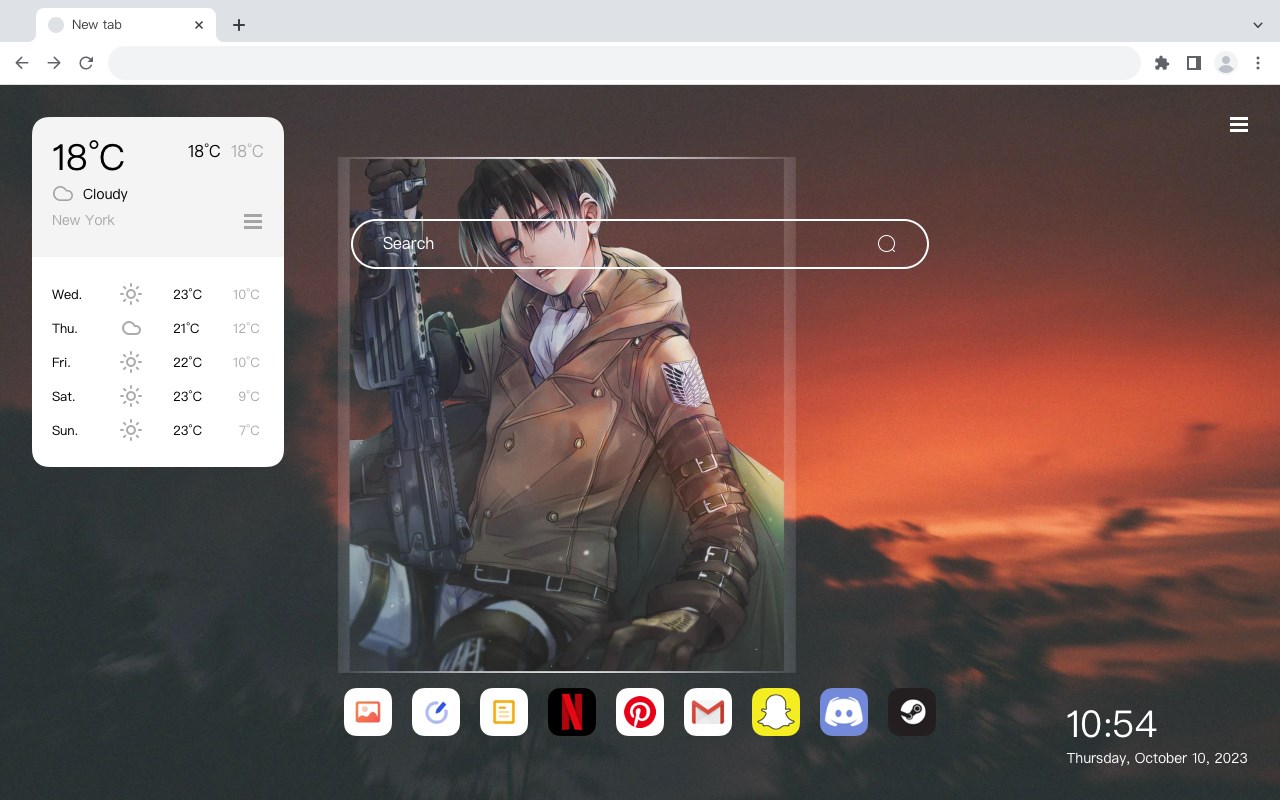Click the 7°C low temperature value
Screen dimensions: 1280x800
point(249,430)
